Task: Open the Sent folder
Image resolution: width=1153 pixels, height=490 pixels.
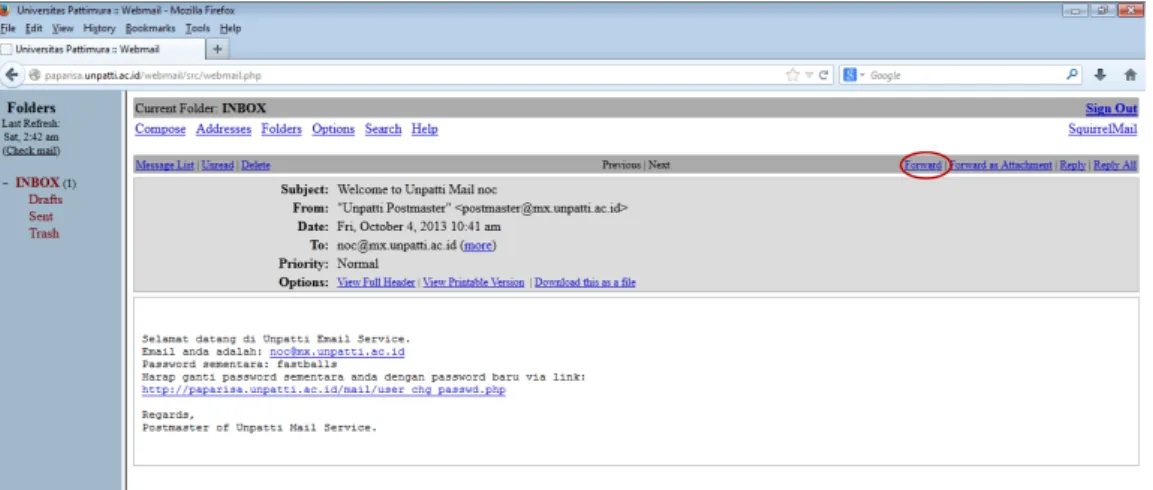Action: [41, 216]
